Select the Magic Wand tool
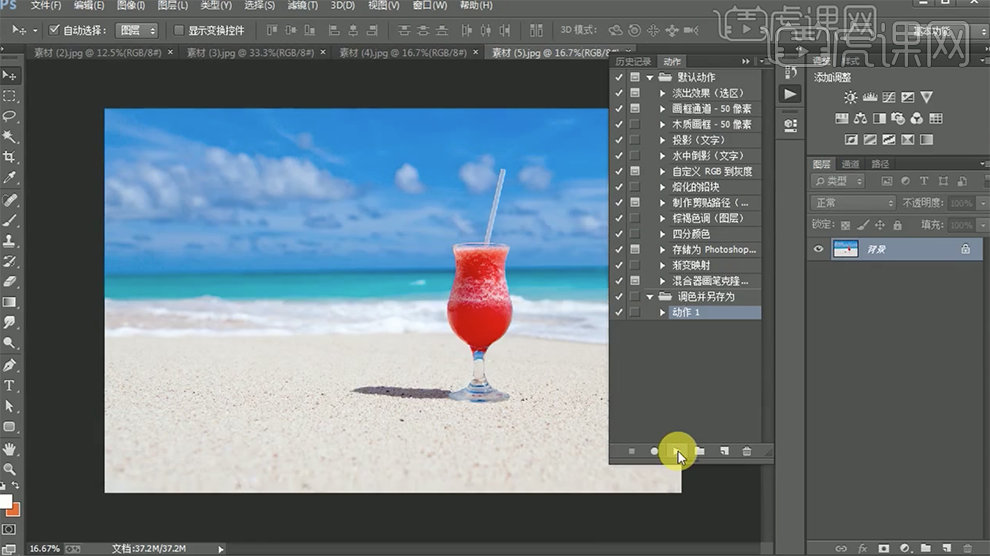The height and width of the screenshot is (556, 990). click(x=9, y=137)
